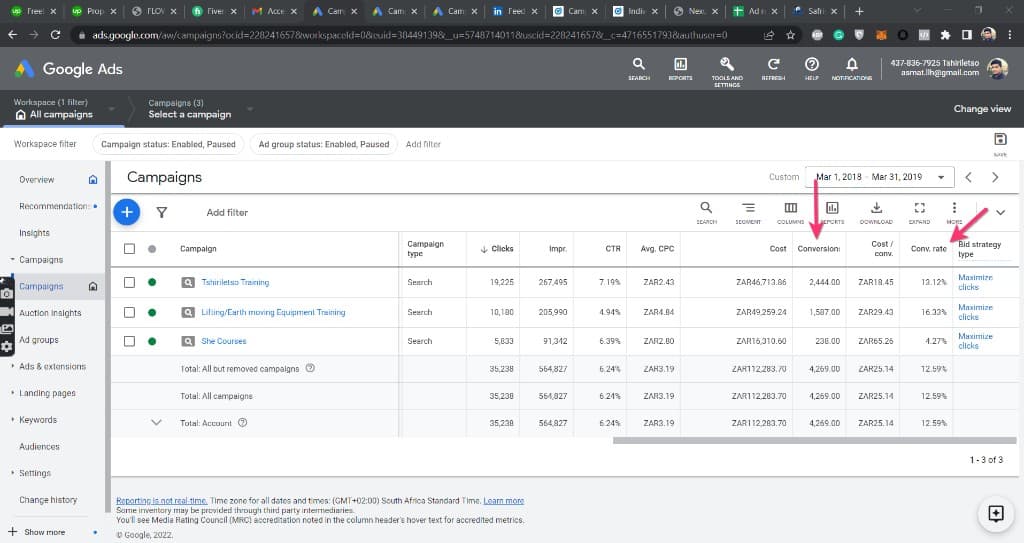Open the She Courses campaign link
The width and height of the screenshot is (1024, 543).
pyautogui.click(x=223, y=341)
